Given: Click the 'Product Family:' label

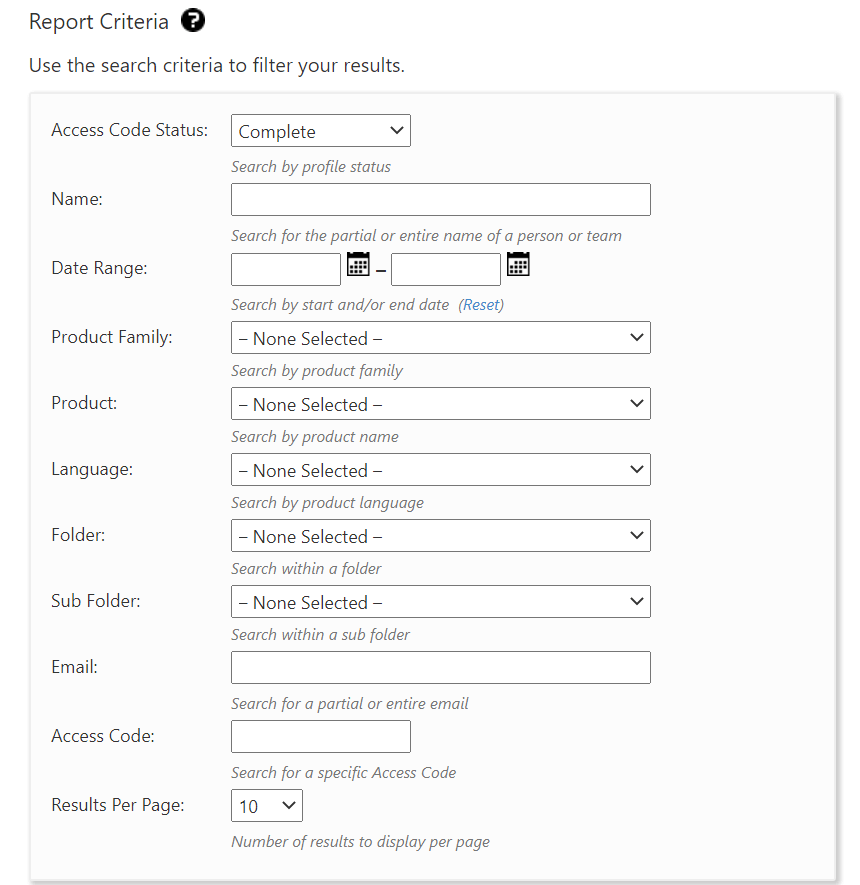Looking at the screenshot, I should (112, 338).
